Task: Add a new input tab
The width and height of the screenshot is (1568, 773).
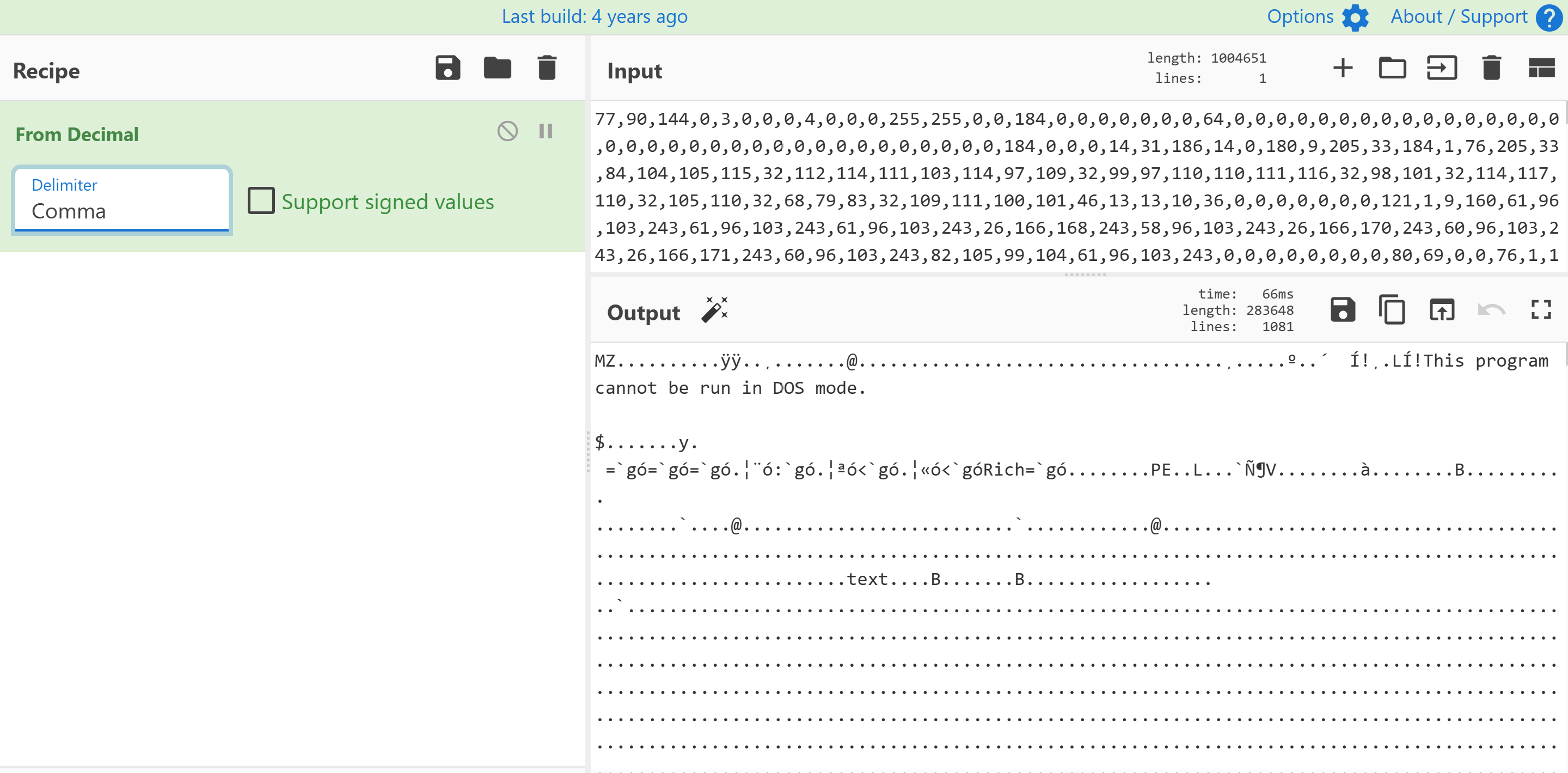Action: coord(1343,68)
